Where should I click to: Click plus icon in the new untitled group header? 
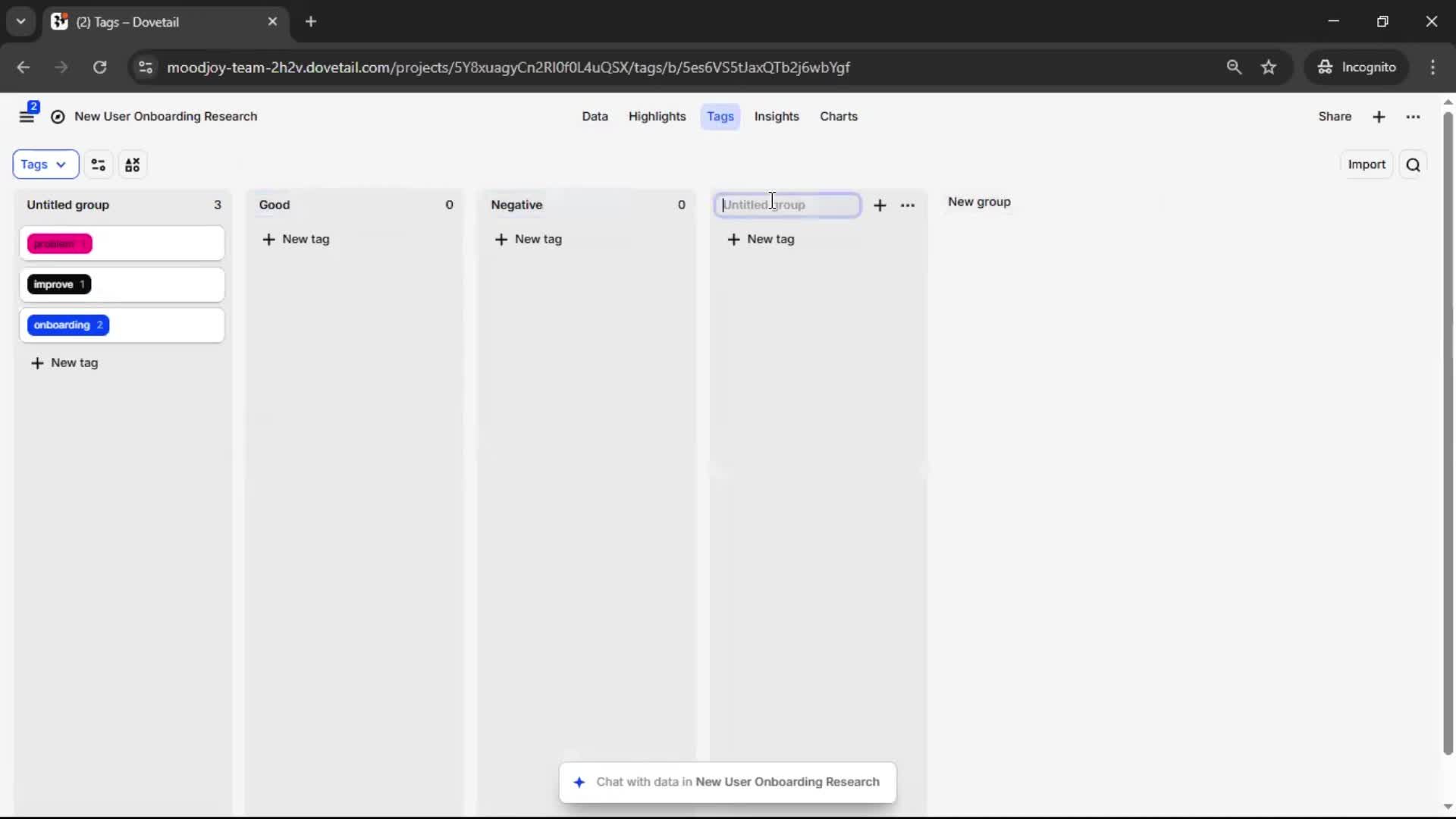click(x=880, y=206)
